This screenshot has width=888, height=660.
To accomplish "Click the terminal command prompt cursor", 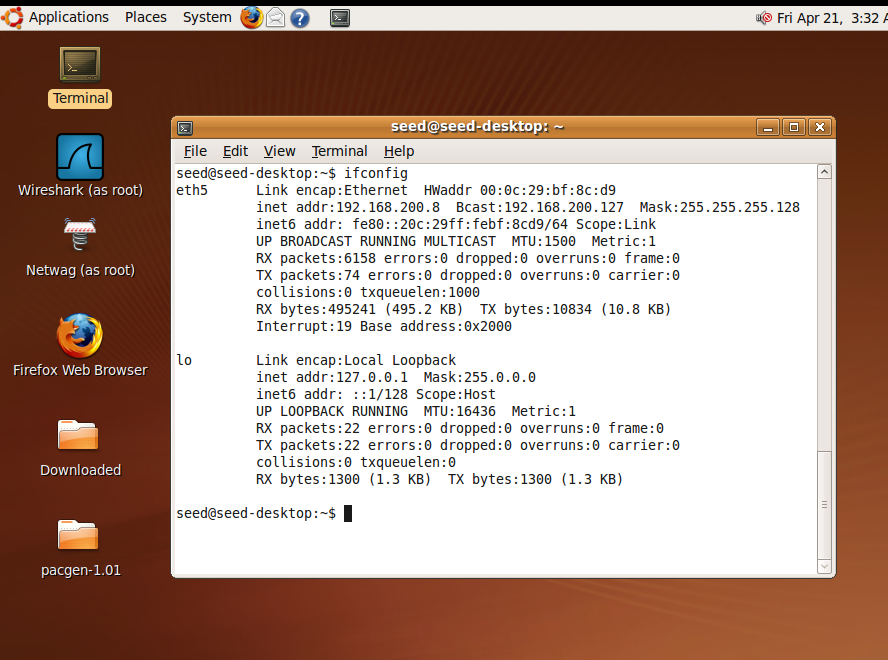I will tap(348, 513).
